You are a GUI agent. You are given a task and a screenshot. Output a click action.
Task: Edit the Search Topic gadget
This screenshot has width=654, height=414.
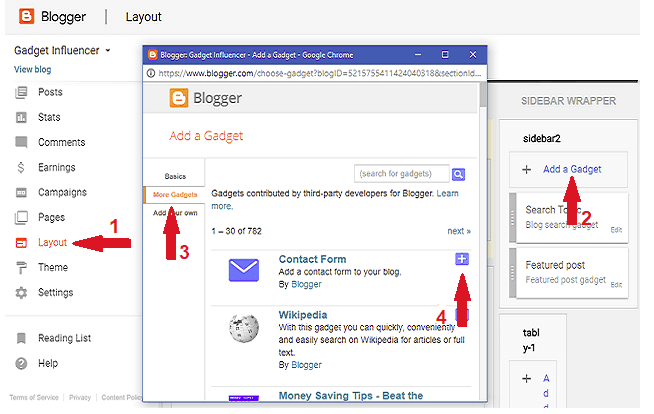click(x=616, y=230)
